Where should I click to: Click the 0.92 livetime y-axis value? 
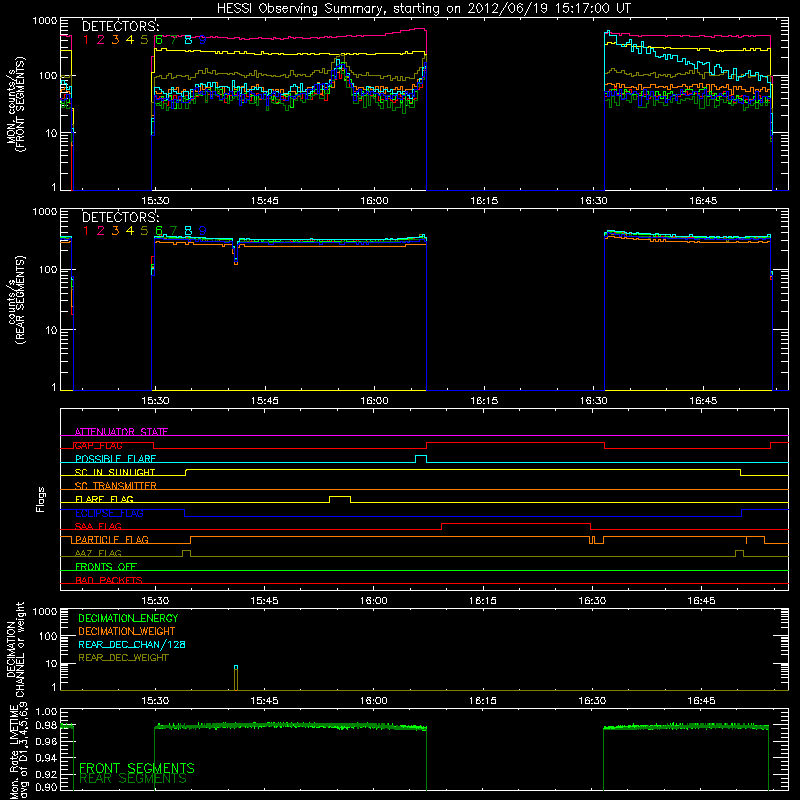46,772
